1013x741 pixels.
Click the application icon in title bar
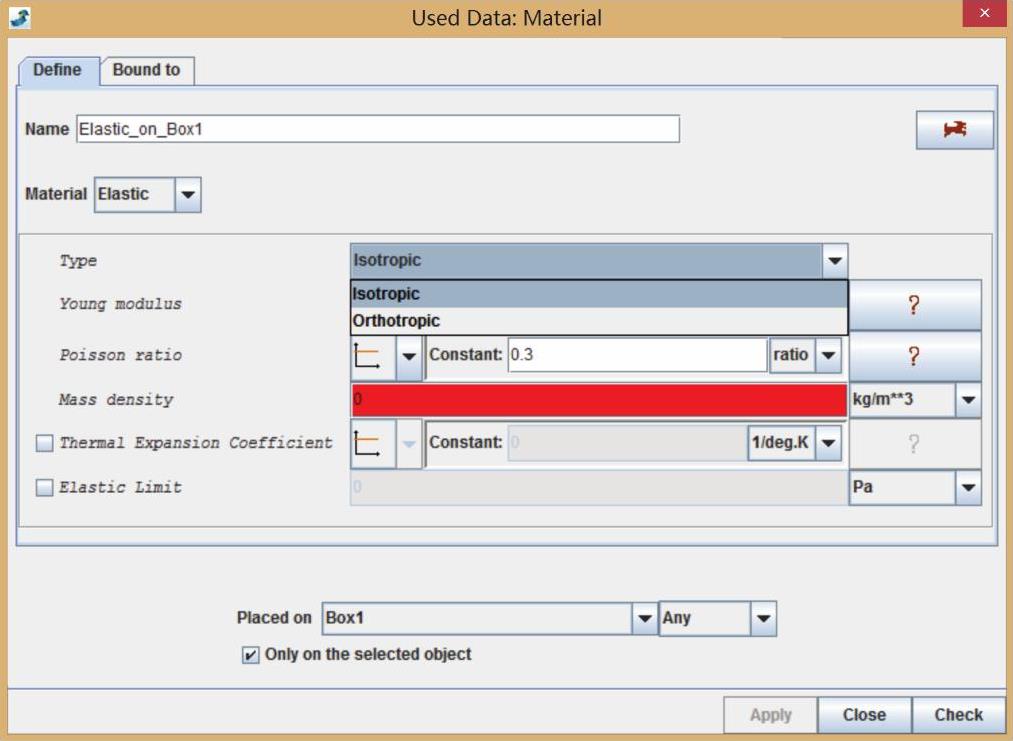(x=21, y=17)
